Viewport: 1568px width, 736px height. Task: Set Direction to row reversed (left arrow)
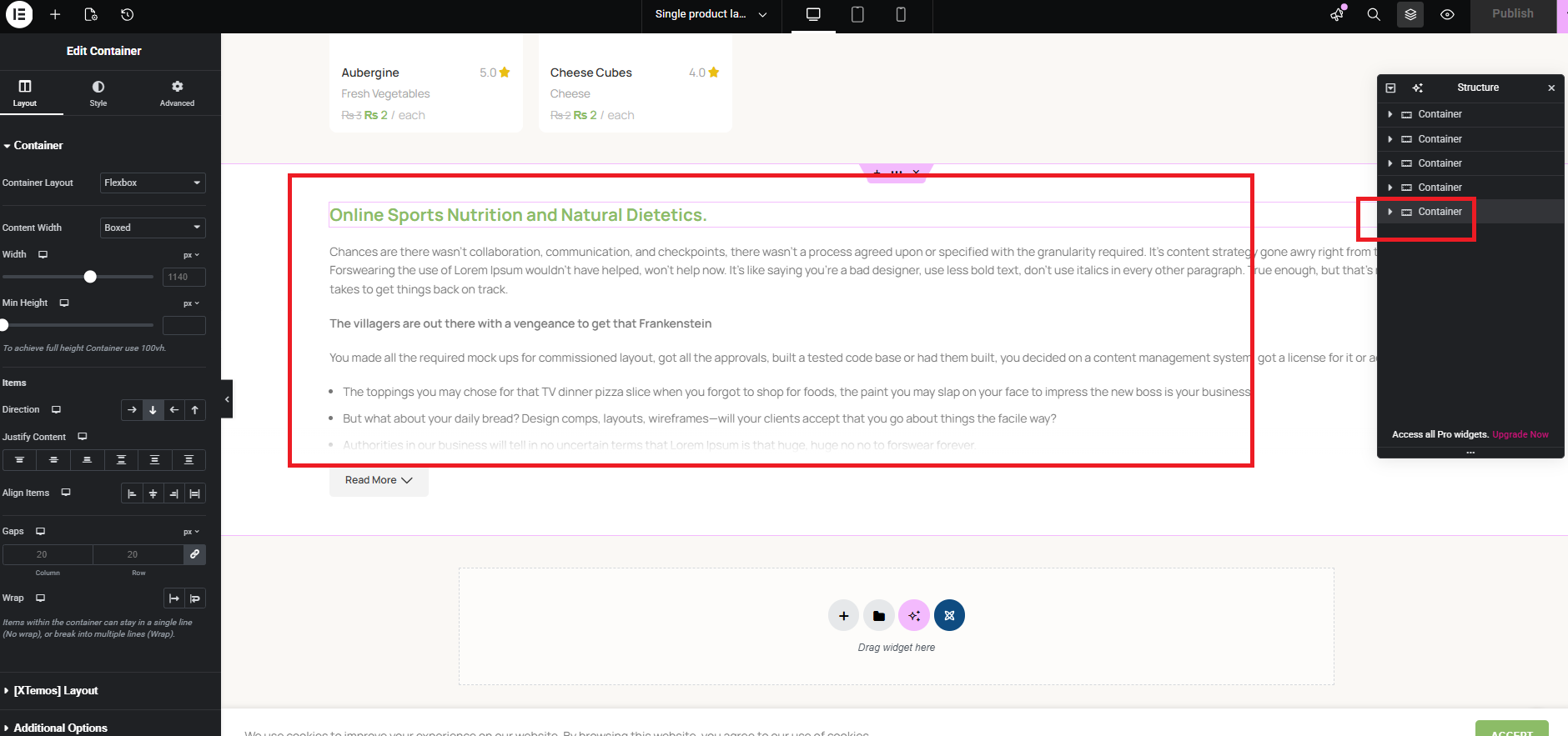click(x=173, y=409)
